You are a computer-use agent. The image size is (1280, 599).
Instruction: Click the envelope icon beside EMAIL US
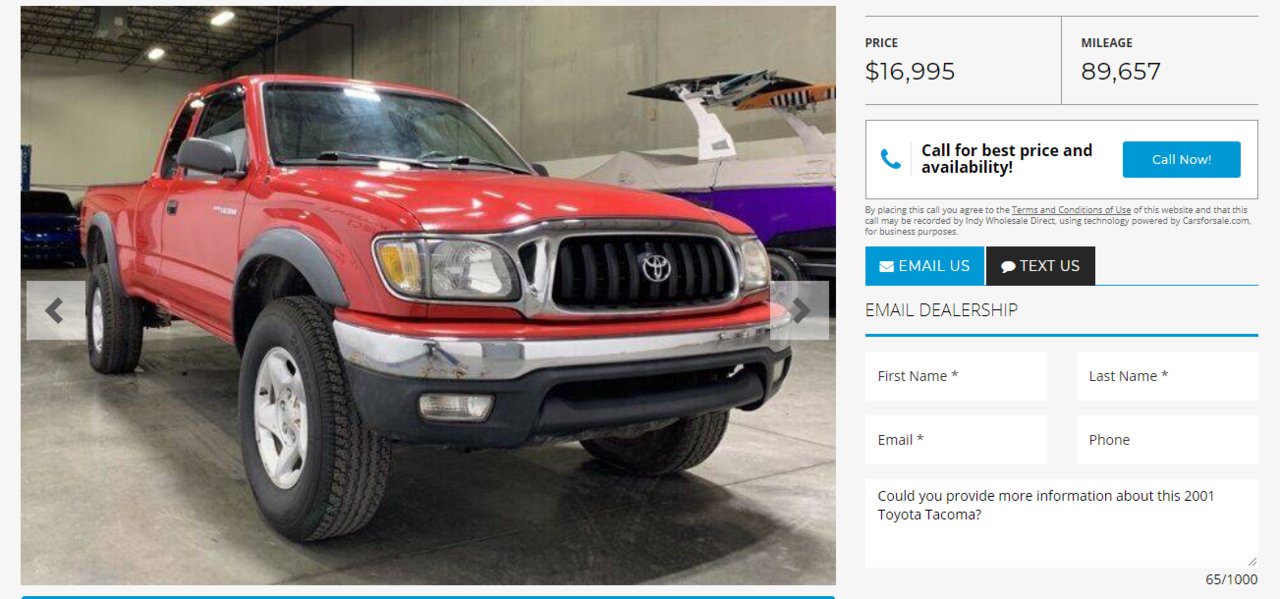[x=886, y=266]
